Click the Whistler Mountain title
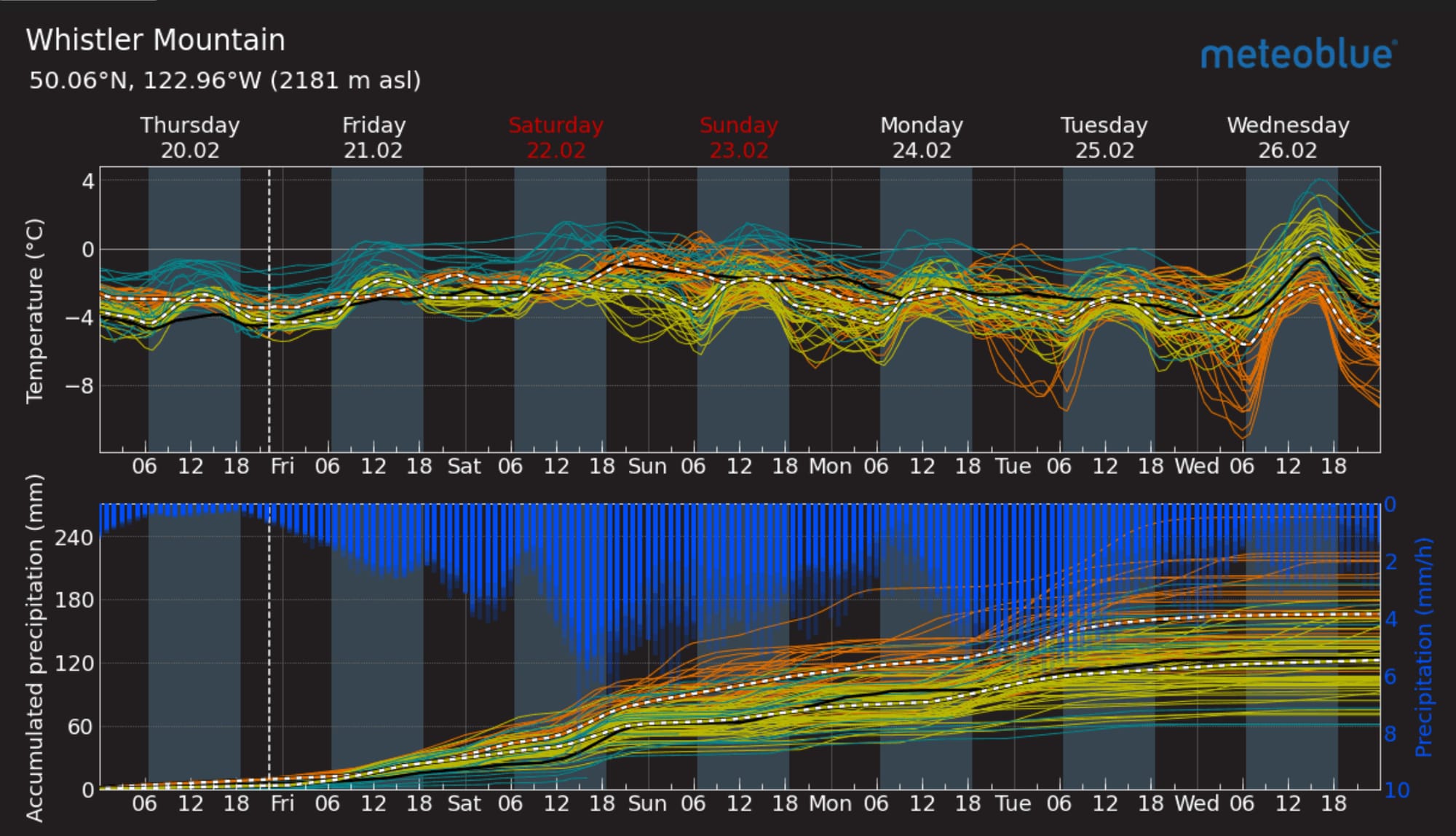 click(x=155, y=40)
